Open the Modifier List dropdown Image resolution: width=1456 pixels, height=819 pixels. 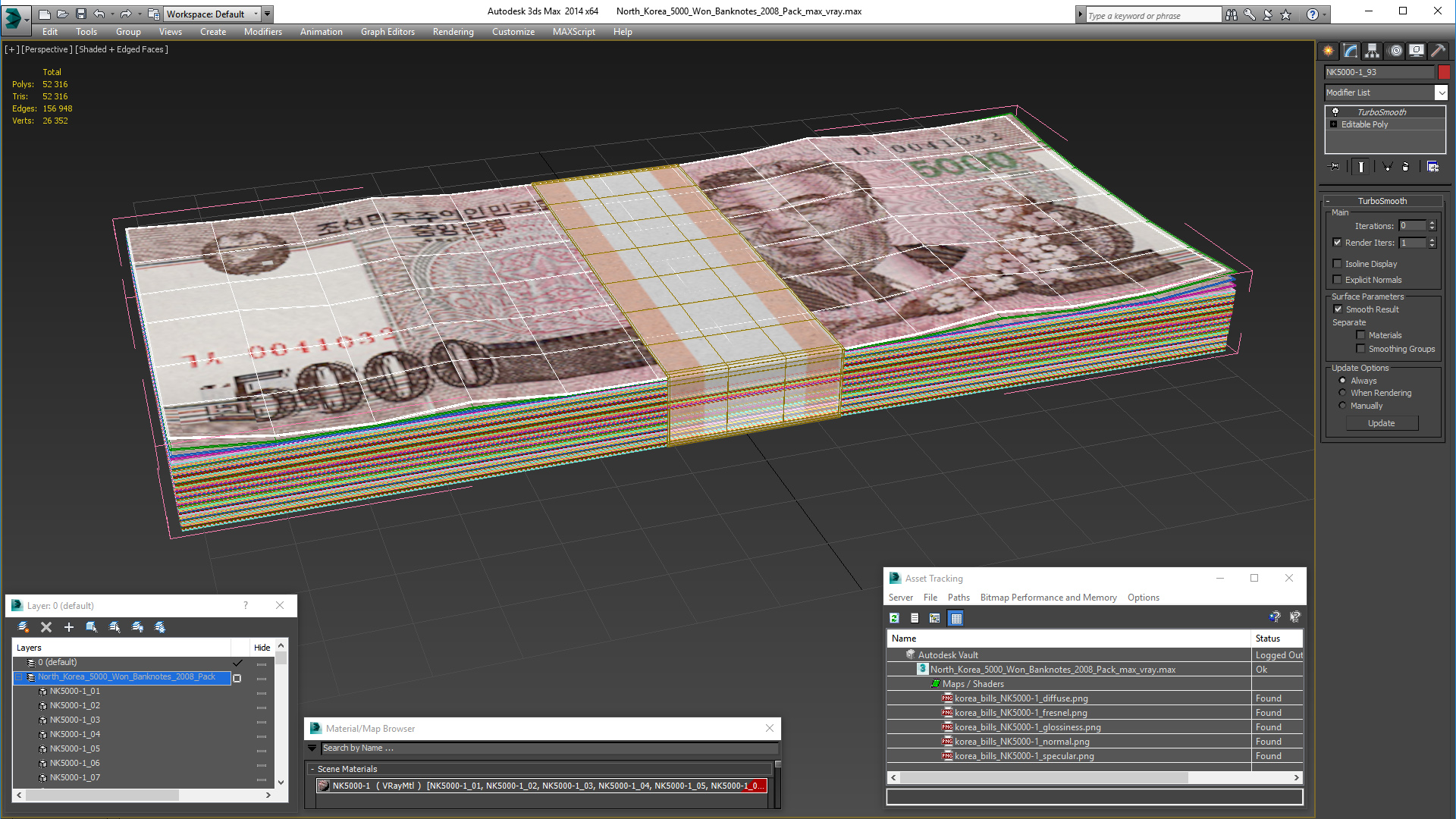tap(1442, 93)
